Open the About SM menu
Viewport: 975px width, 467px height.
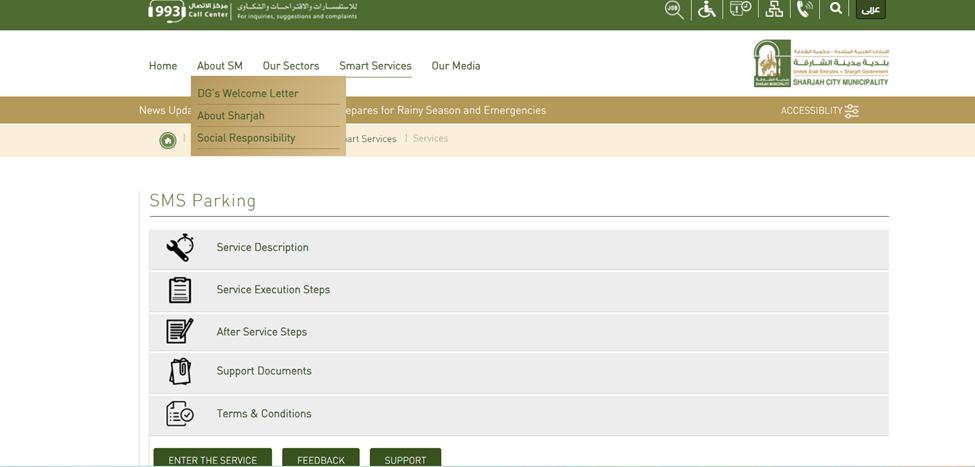point(219,66)
